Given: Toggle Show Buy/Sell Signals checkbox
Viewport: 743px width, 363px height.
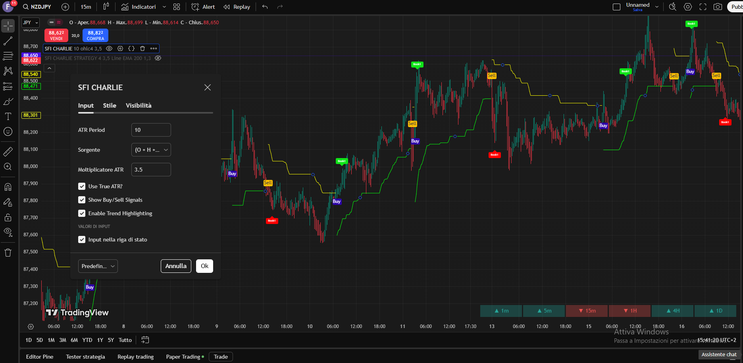Looking at the screenshot, I should pyautogui.click(x=82, y=200).
